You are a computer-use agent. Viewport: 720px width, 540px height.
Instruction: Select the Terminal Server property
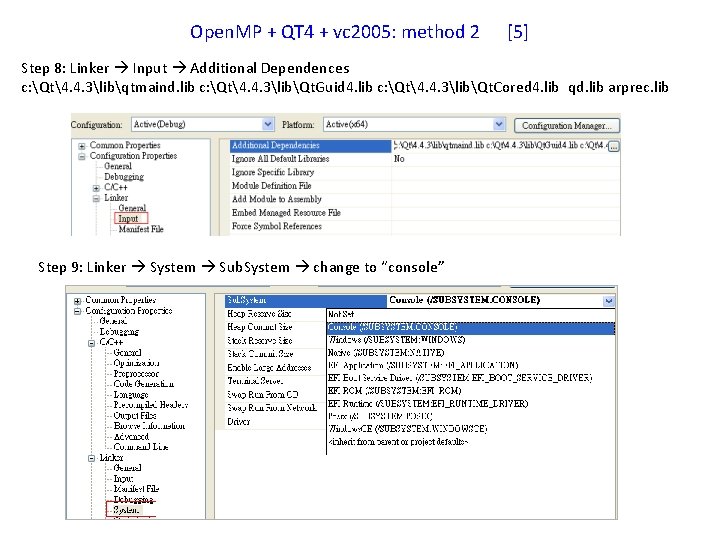click(275, 382)
